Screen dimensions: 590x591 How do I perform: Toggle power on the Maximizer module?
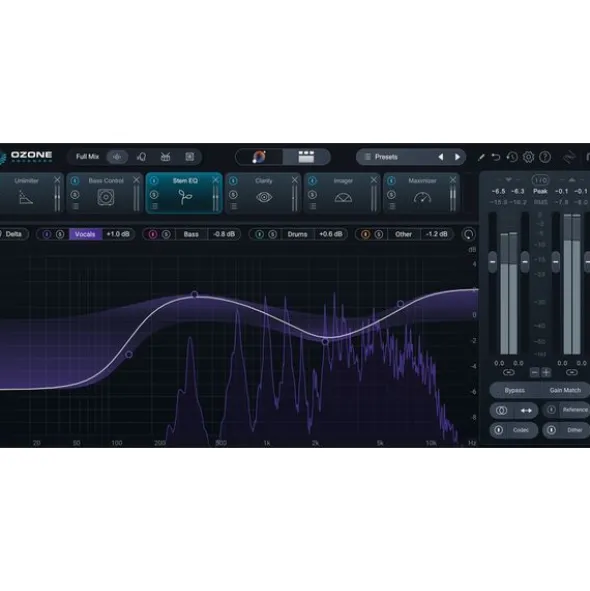click(x=391, y=181)
